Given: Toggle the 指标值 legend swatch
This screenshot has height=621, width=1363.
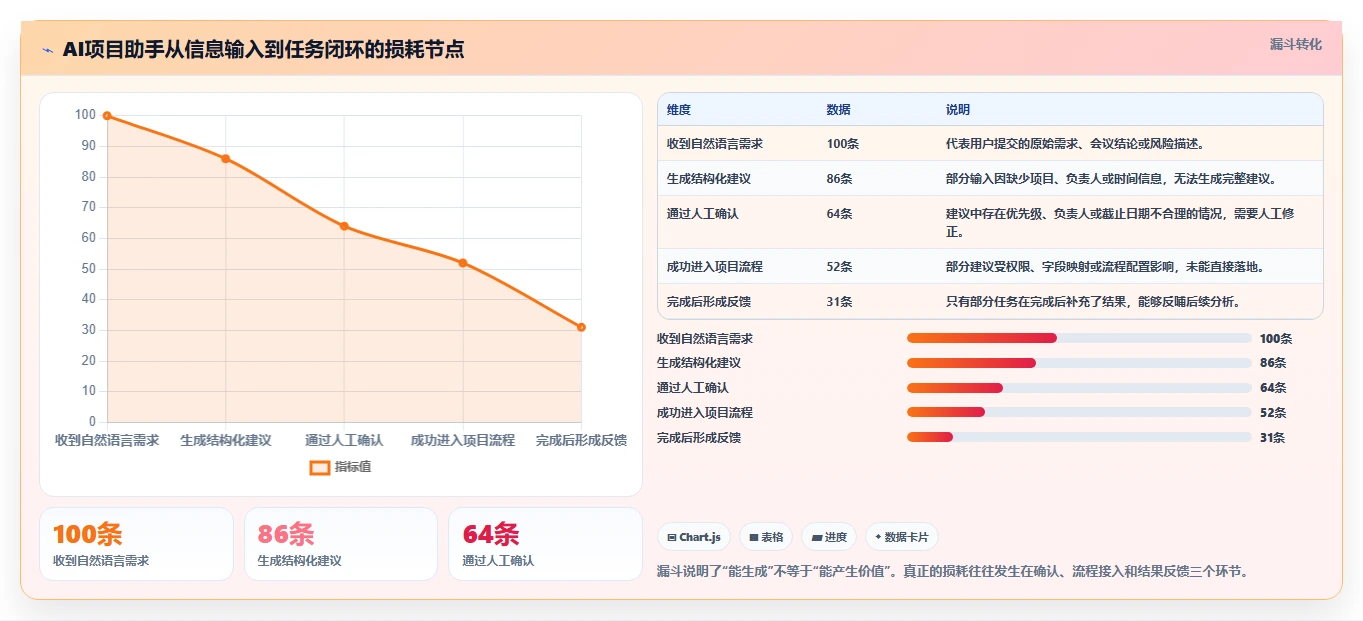Looking at the screenshot, I should pos(320,467).
